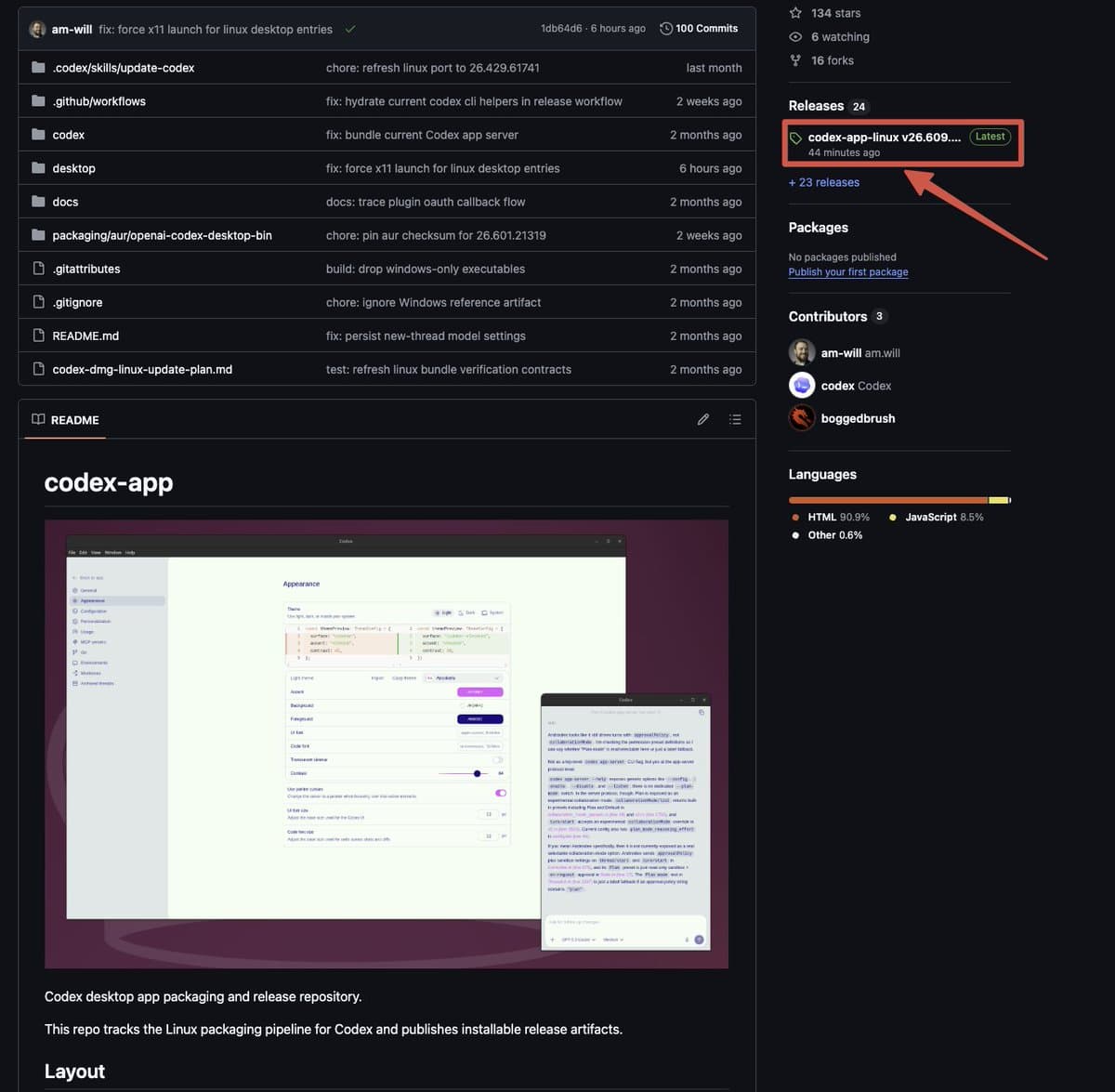Open the desktop folder
1115x1092 pixels.
[x=73, y=168]
